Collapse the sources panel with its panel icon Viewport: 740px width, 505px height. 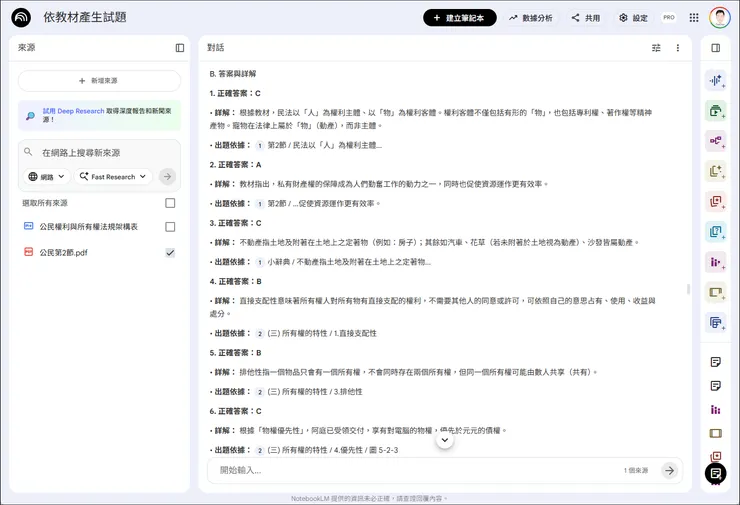pos(180,48)
